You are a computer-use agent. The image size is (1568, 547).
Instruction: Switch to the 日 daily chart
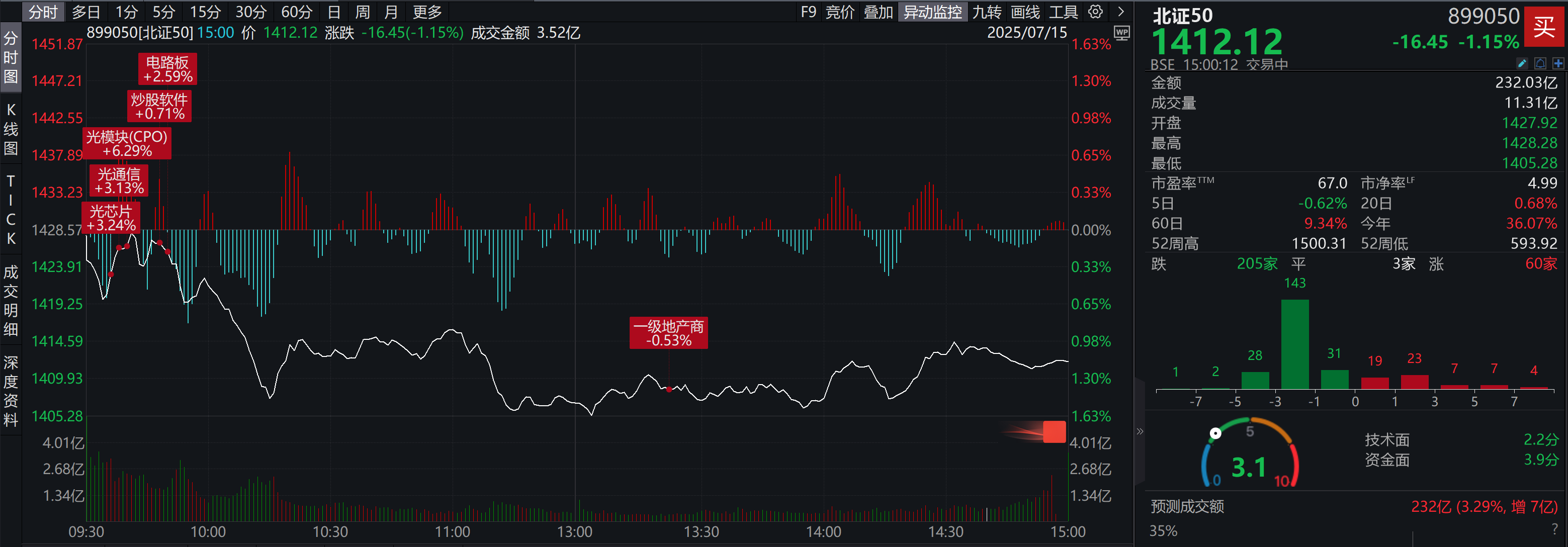pos(333,12)
